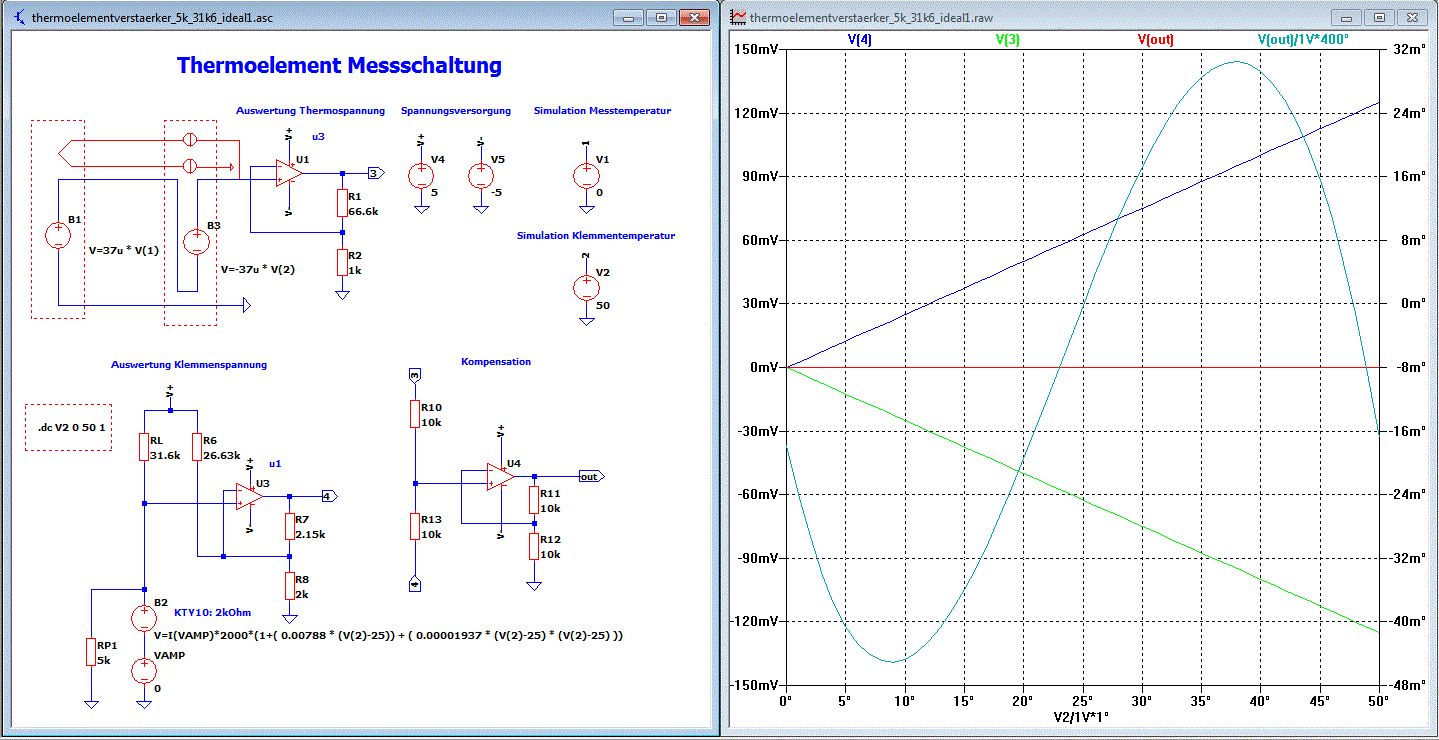Select voltage source V4 symbol
The height and width of the screenshot is (740, 1439).
(421, 175)
